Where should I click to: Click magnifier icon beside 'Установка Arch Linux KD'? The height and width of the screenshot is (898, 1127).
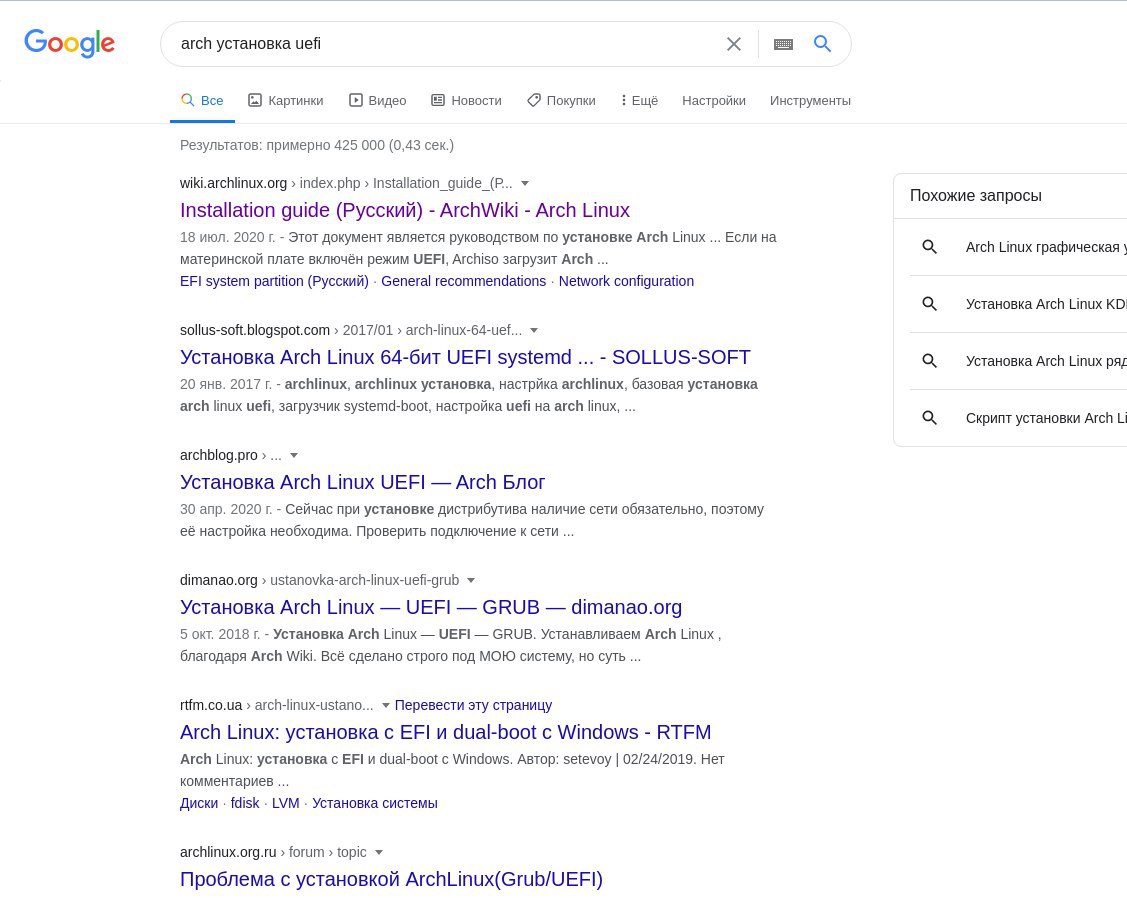click(x=929, y=303)
